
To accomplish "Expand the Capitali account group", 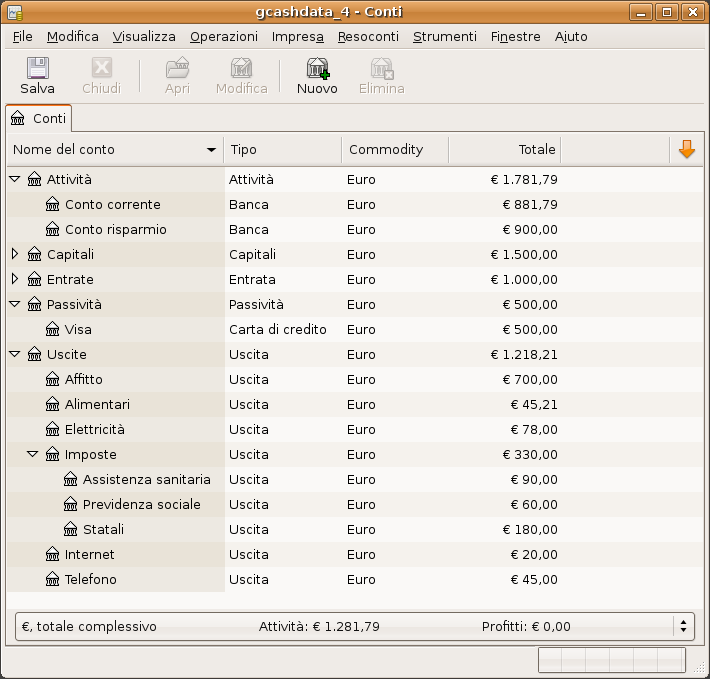I will coord(15,254).
